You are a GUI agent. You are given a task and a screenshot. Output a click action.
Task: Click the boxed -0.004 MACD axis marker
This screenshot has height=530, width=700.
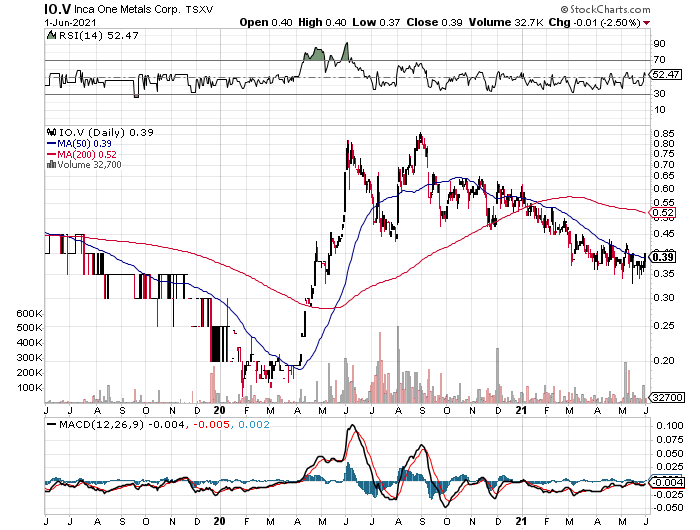click(x=668, y=482)
